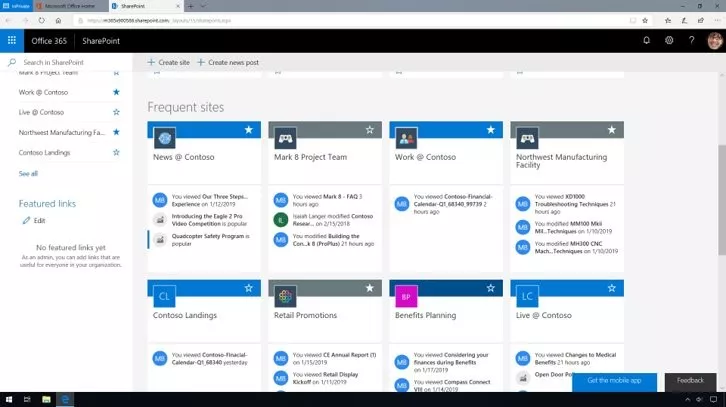Viewport: 726px width, 407px height.
Task: Toggle Contoso Landings star in sidebar
Action: pos(116,152)
